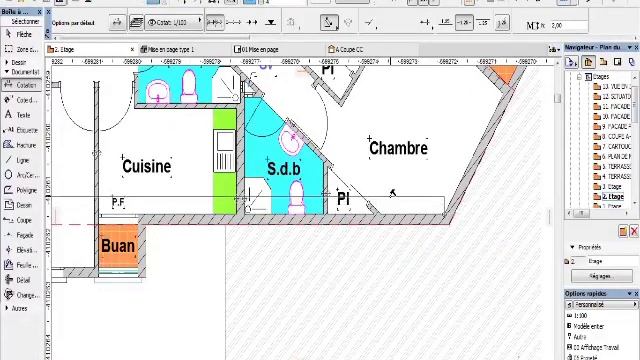
Task: Click the Etage name field in Propriétés
Action: tap(612, 261)
